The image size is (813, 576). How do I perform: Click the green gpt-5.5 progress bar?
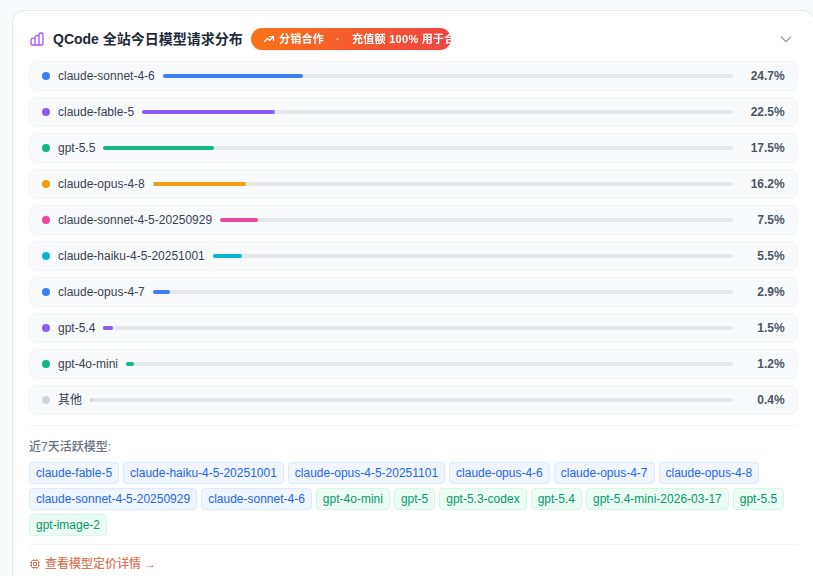(x=159, y=148)
